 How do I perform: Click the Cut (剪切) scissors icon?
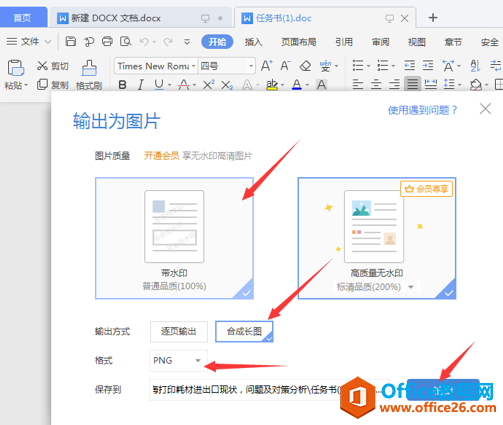pyautogui.click(x=42, y=66)
